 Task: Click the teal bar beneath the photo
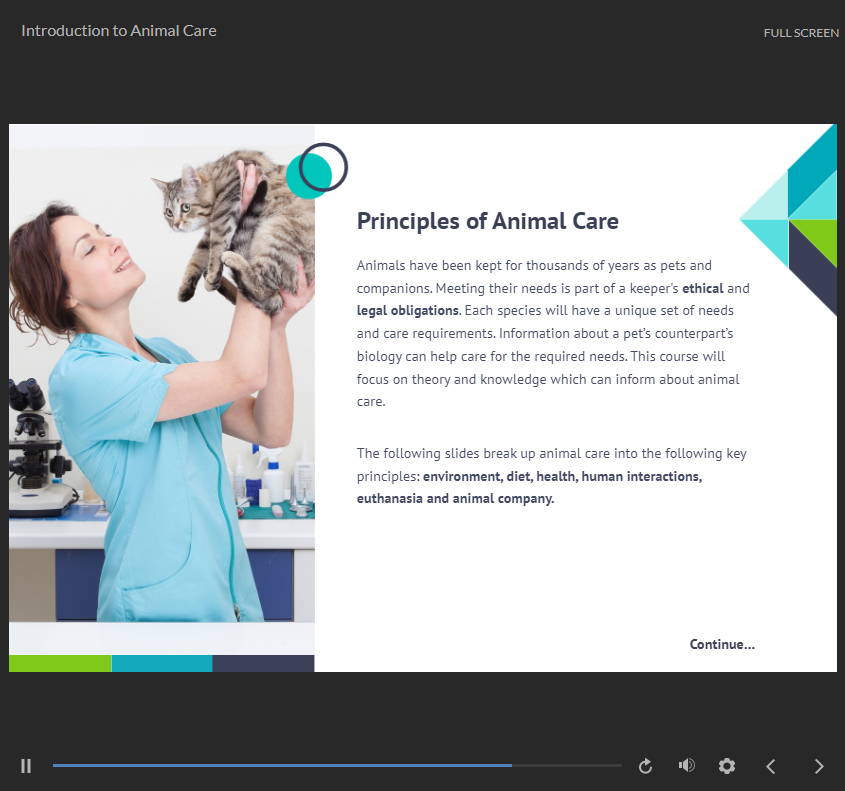point(162,662)
